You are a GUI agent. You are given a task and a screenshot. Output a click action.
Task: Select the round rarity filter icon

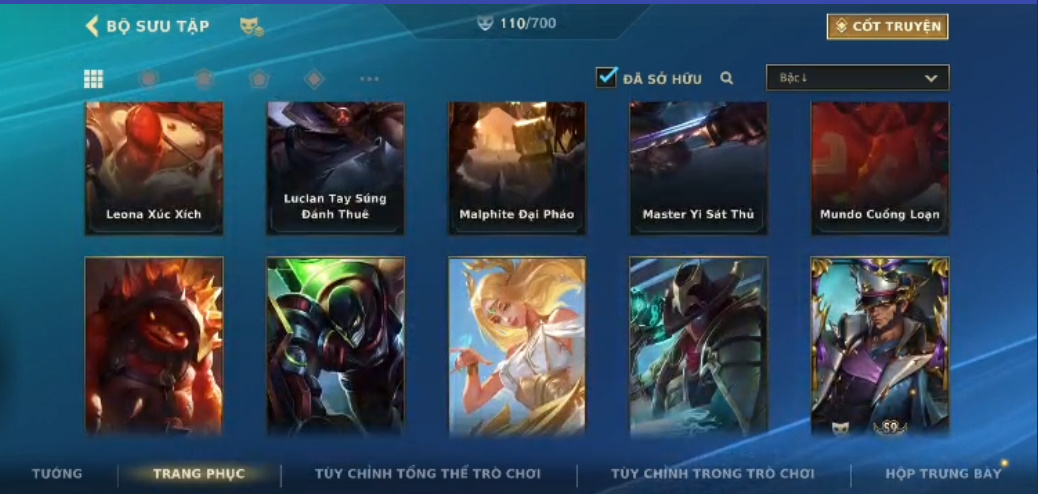coord(148,79)
